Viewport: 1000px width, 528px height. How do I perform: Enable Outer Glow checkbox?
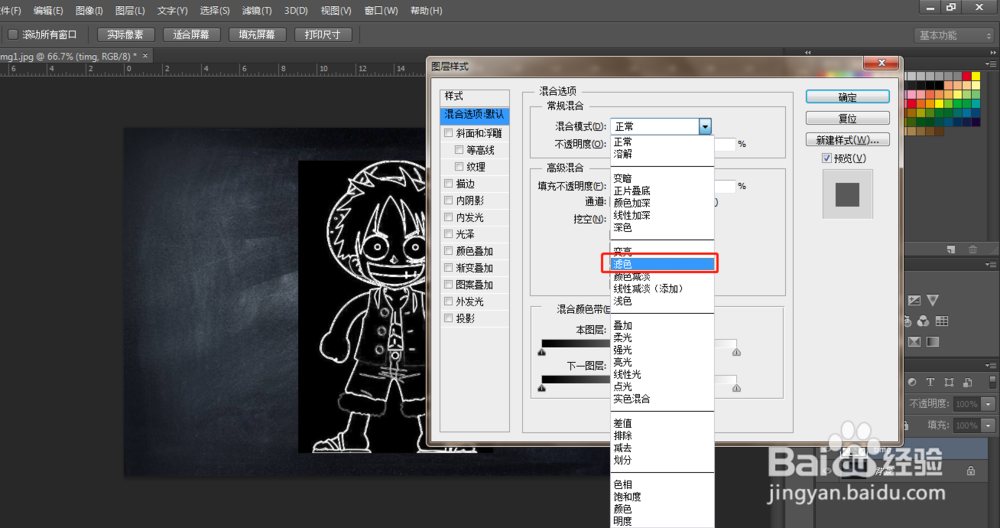coord(448,301)
